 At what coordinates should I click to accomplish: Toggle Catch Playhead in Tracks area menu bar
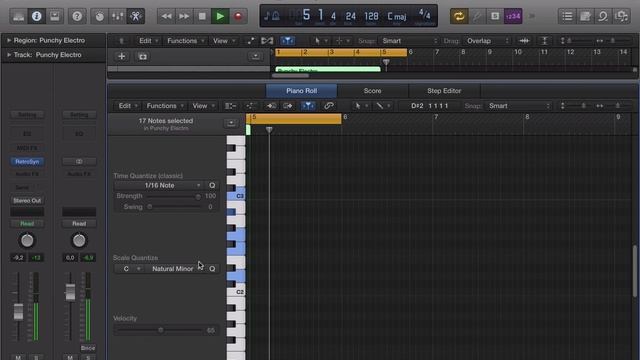pyautogui.click(x=287, y=41)
